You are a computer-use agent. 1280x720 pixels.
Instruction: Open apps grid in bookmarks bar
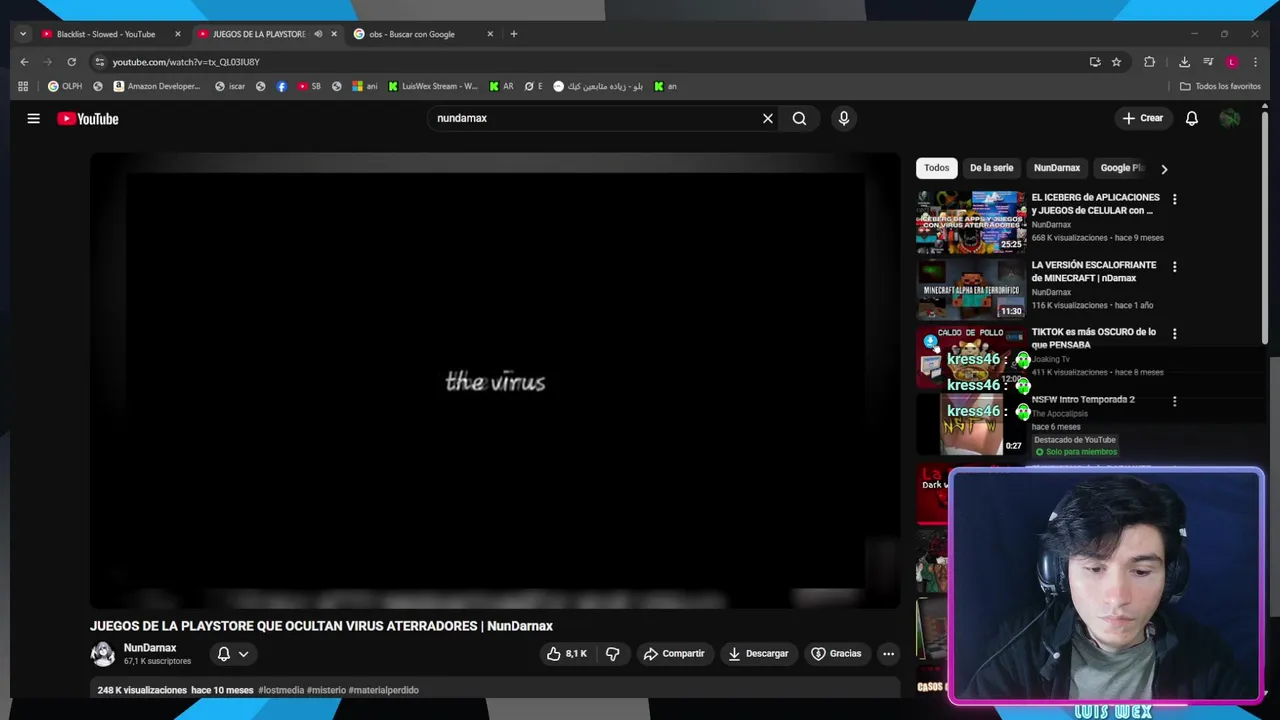click(23, 86)
